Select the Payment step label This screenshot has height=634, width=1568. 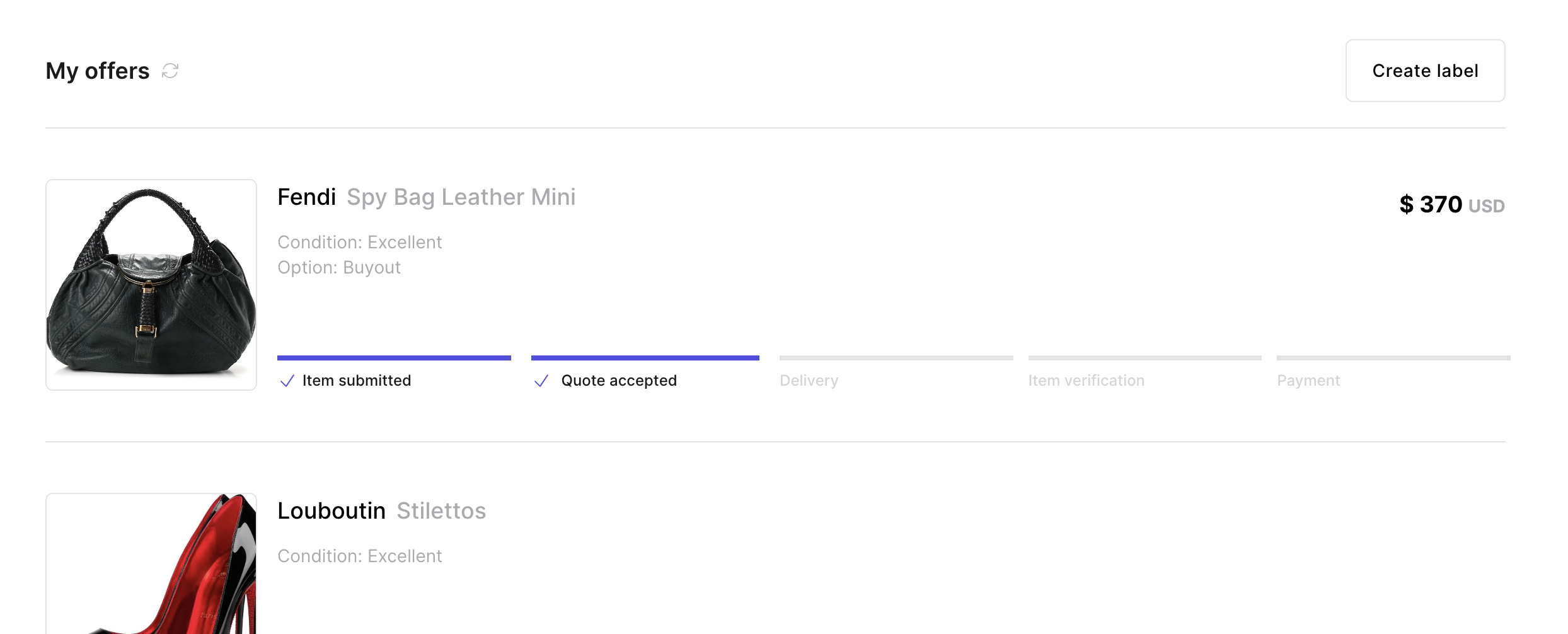click(x=1308, y=381)
